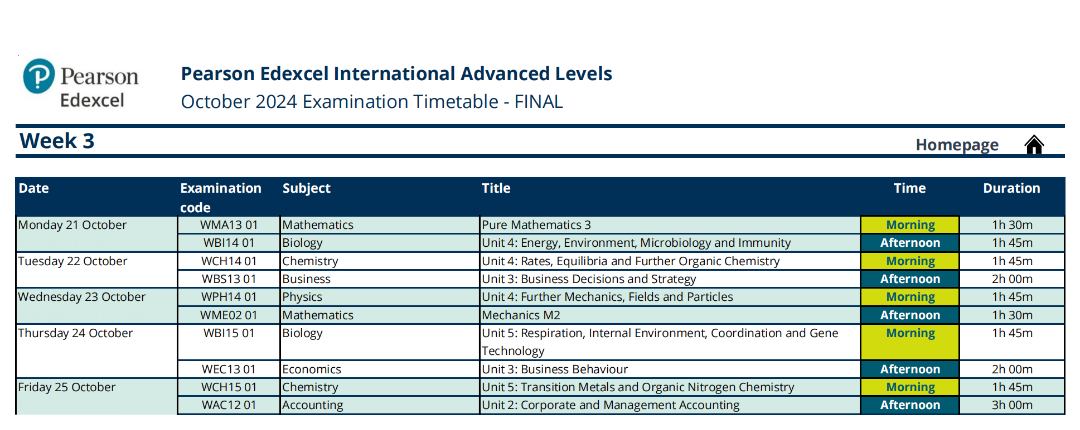Select Unit 4: Energy, Environment, Microbiology title

pyautogui.click(x=670, y=243)
